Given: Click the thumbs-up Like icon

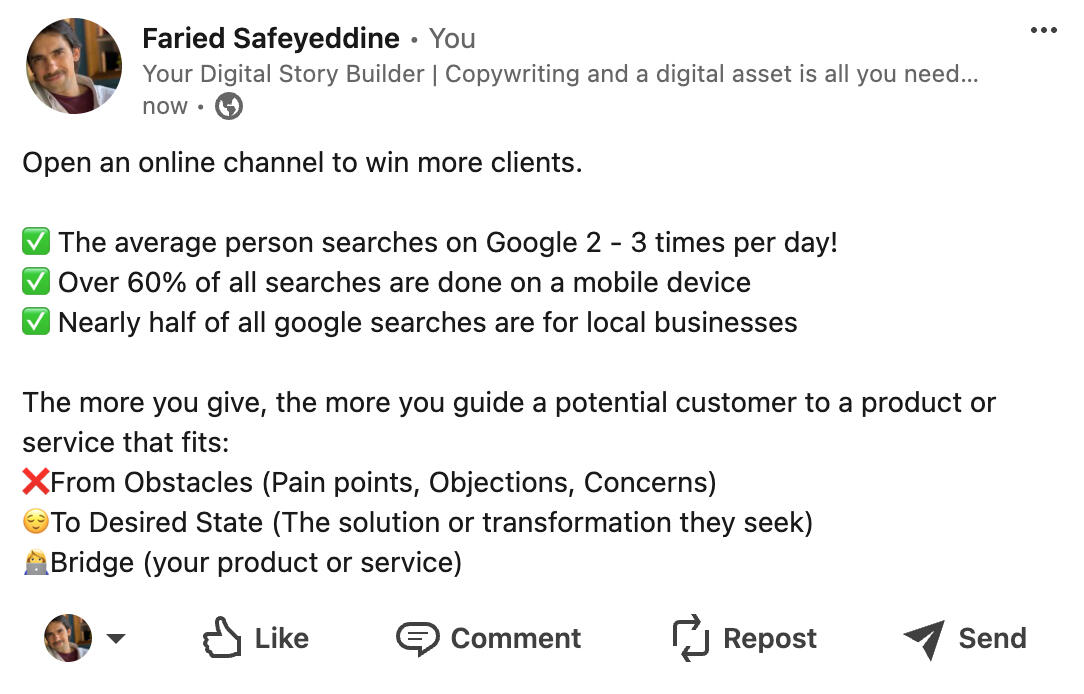Looking at the screenshot, I should (x=222, y=638).
